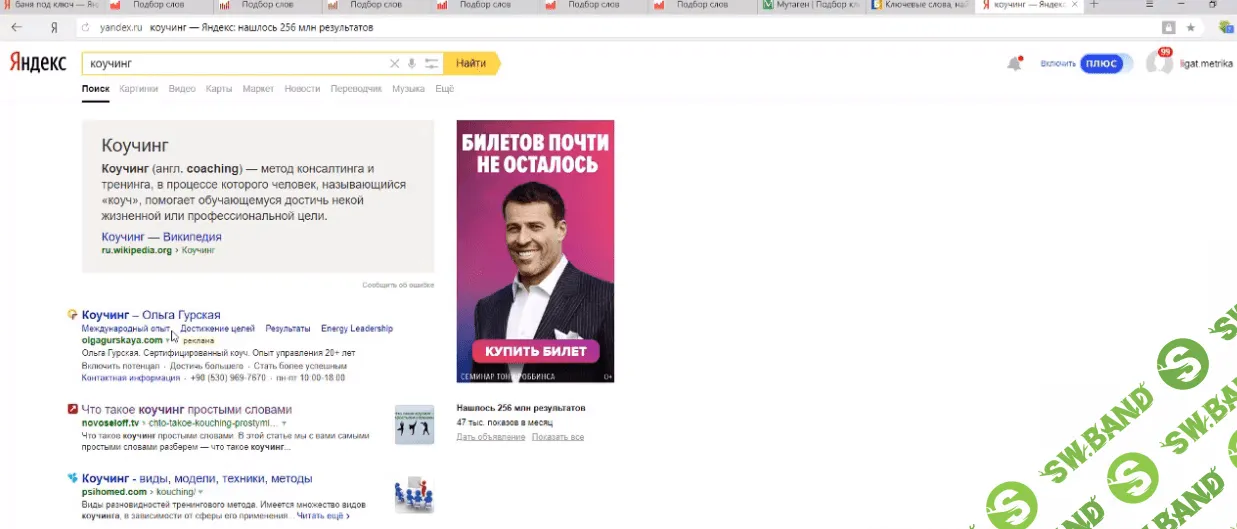Click the КУПИТЬ БИЛЕТ banner button
Image resolution: width=1237 pixels, height=529 pixels.
pyautogui.click(x=535, y=352)
